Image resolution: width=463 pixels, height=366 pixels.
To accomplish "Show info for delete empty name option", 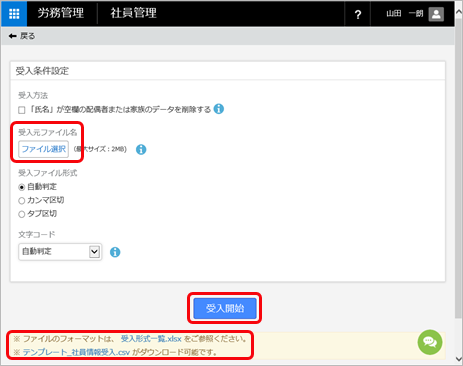I will click(219, 109).
